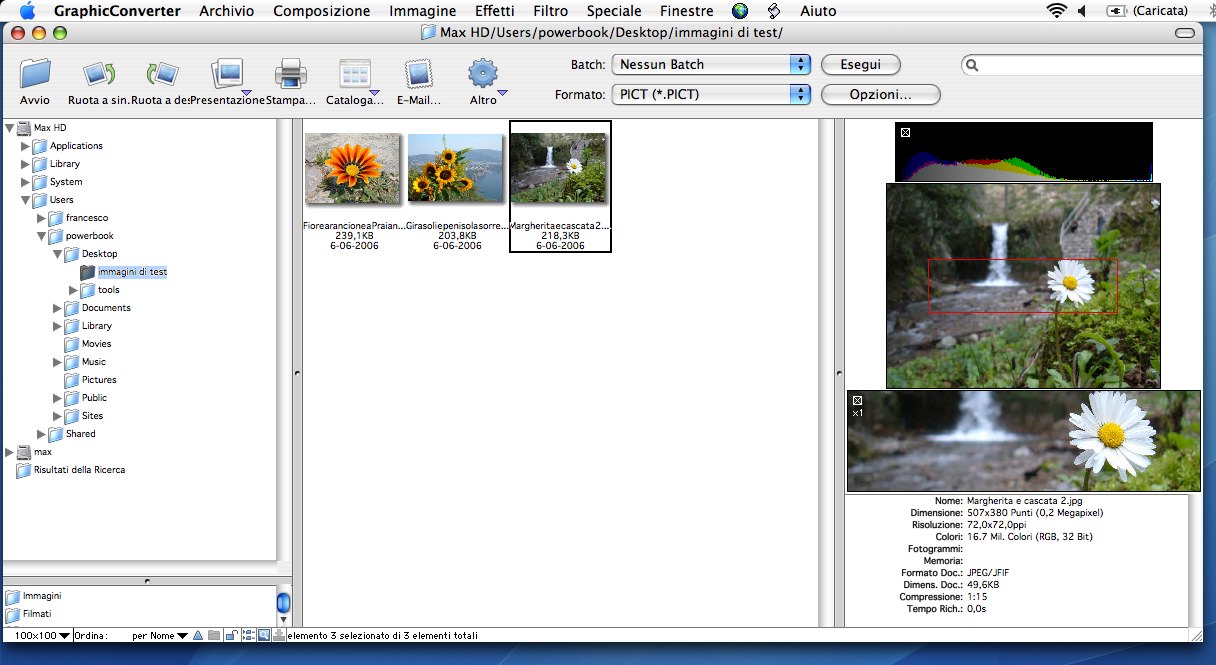Select the Girasoli sunflower thumbnail
The width and height of the screenshot is (1216, 665).
(x=456, y=169)
